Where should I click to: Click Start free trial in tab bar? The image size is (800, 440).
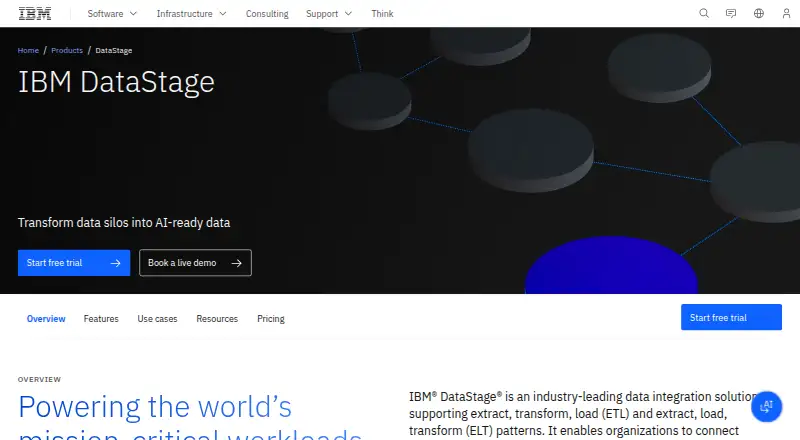[x=731, y=317]
